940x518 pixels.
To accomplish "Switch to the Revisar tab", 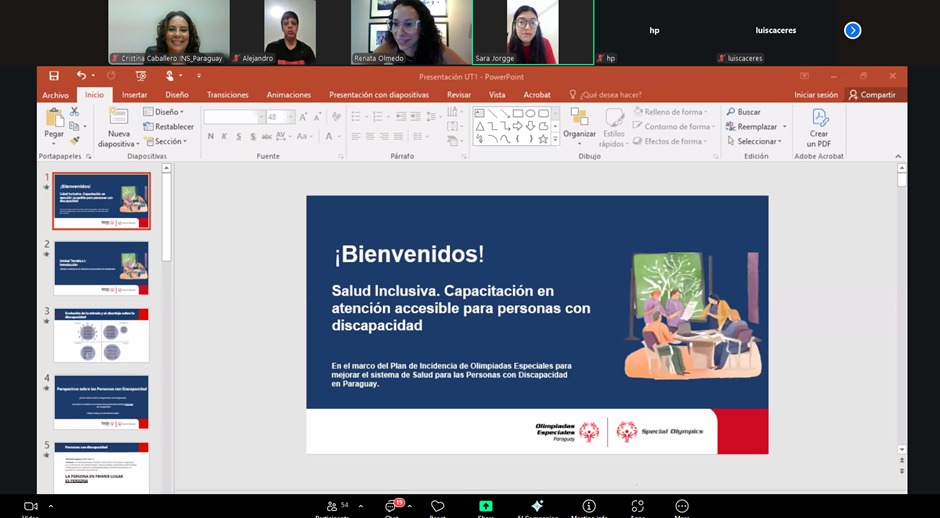I will 459,95.
